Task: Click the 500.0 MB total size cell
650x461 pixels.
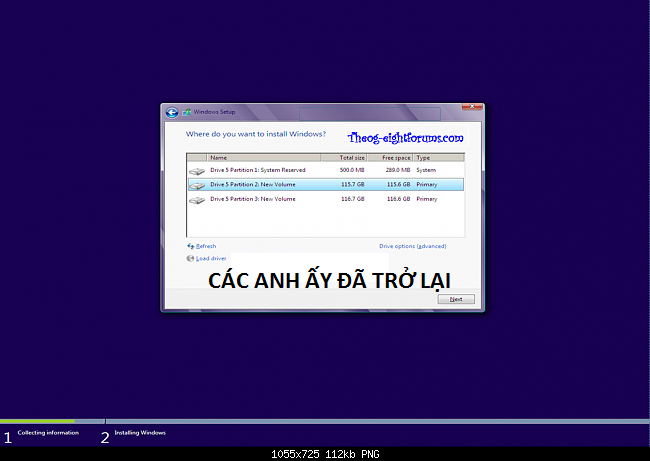Action: click(352, 170)
